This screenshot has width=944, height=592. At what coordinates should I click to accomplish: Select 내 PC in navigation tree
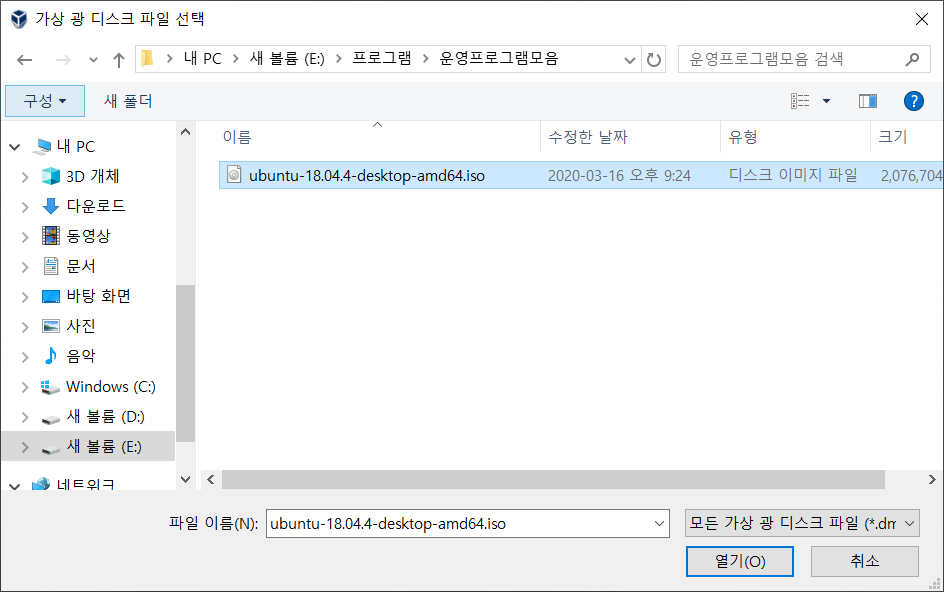point(75,146)
